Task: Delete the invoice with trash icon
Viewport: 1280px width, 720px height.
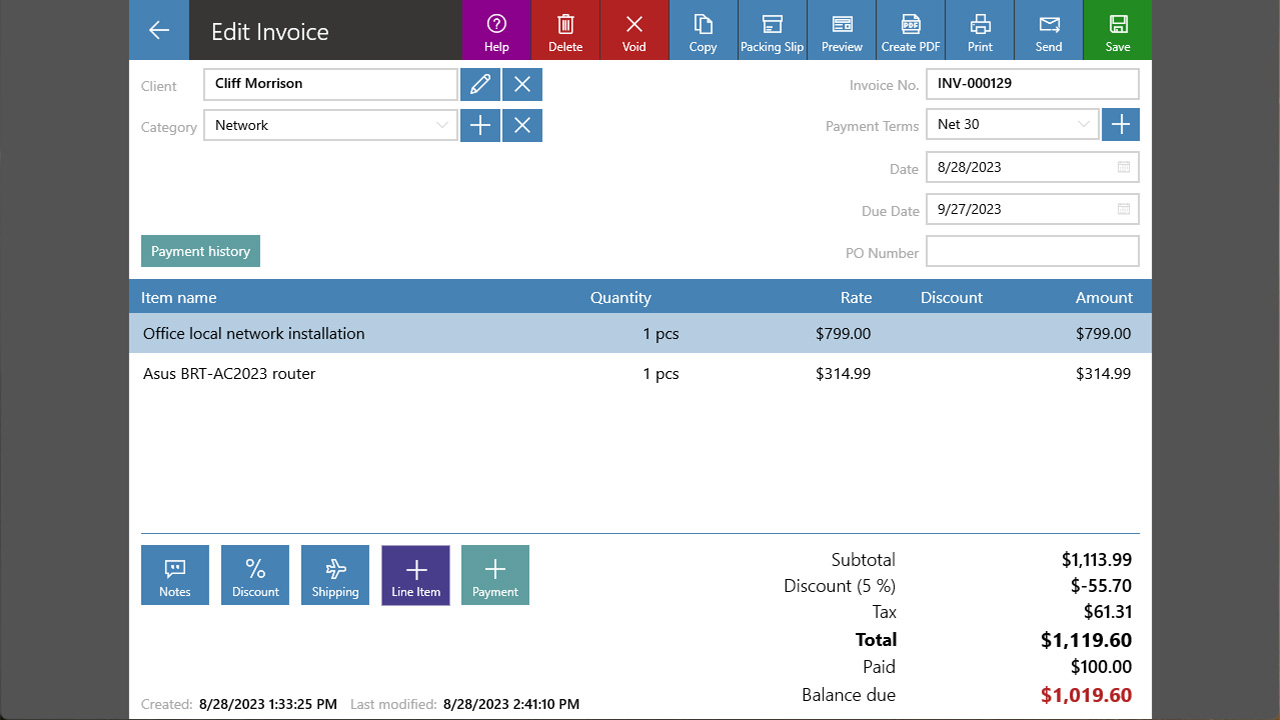Action: (565, 30)
